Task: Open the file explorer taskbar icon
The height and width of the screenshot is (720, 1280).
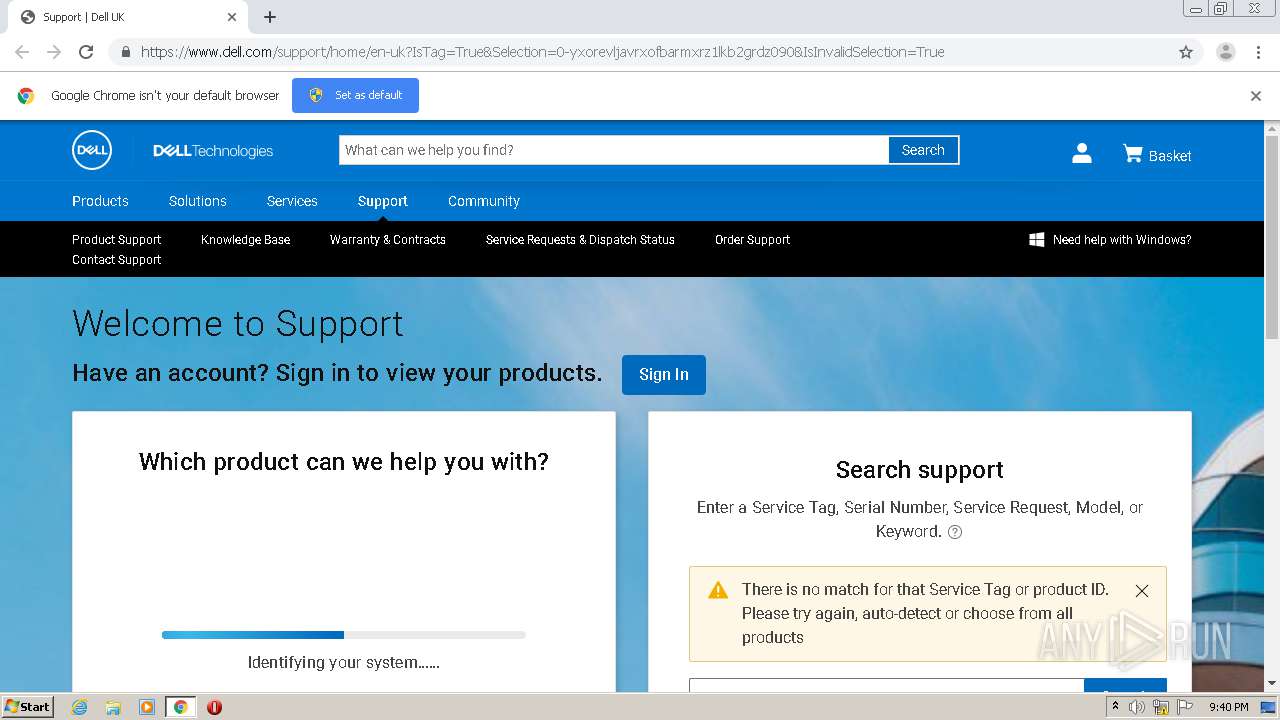Action: pos(113,707)
